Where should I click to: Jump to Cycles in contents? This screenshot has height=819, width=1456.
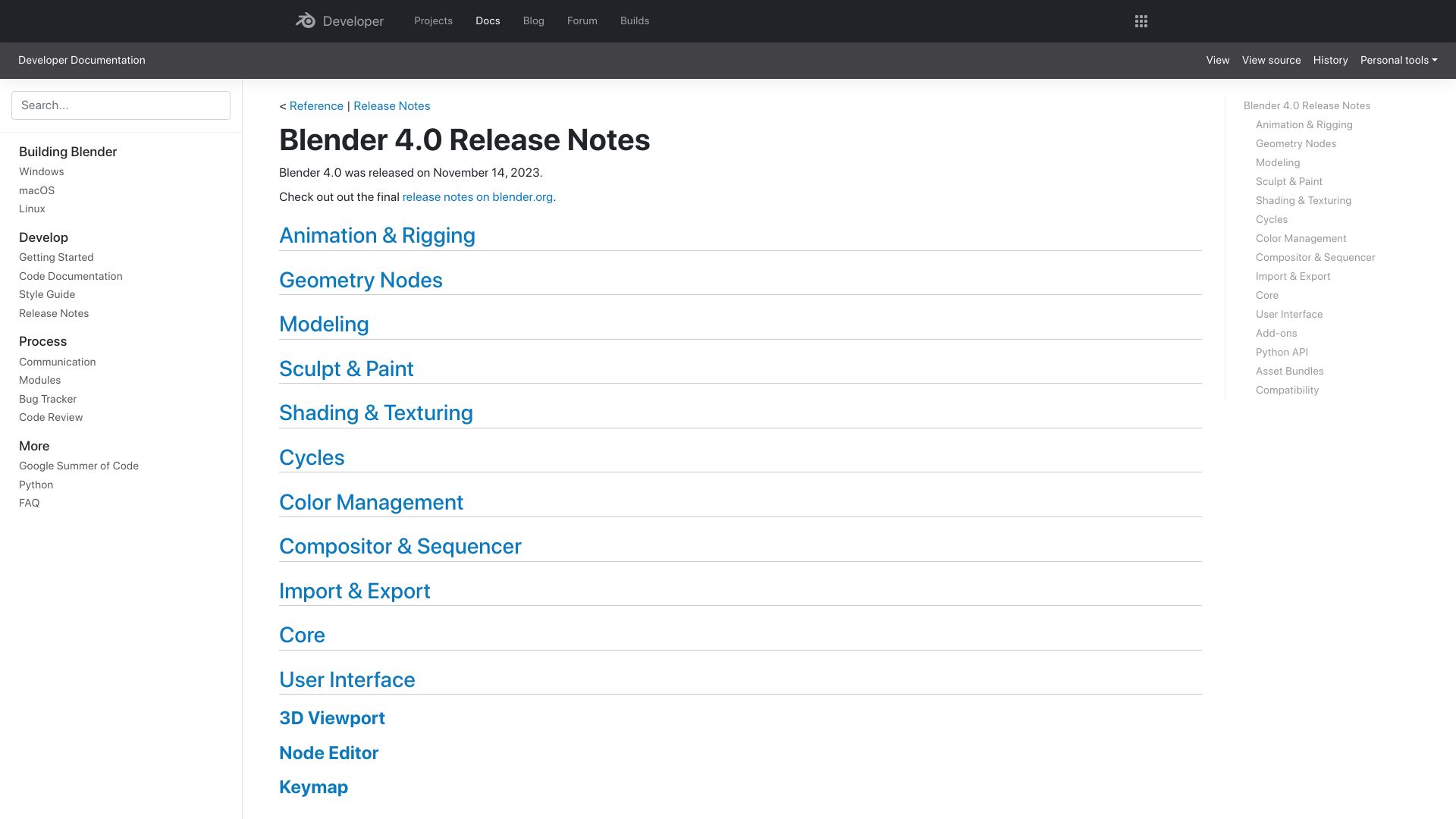(x=1272, y=220)
